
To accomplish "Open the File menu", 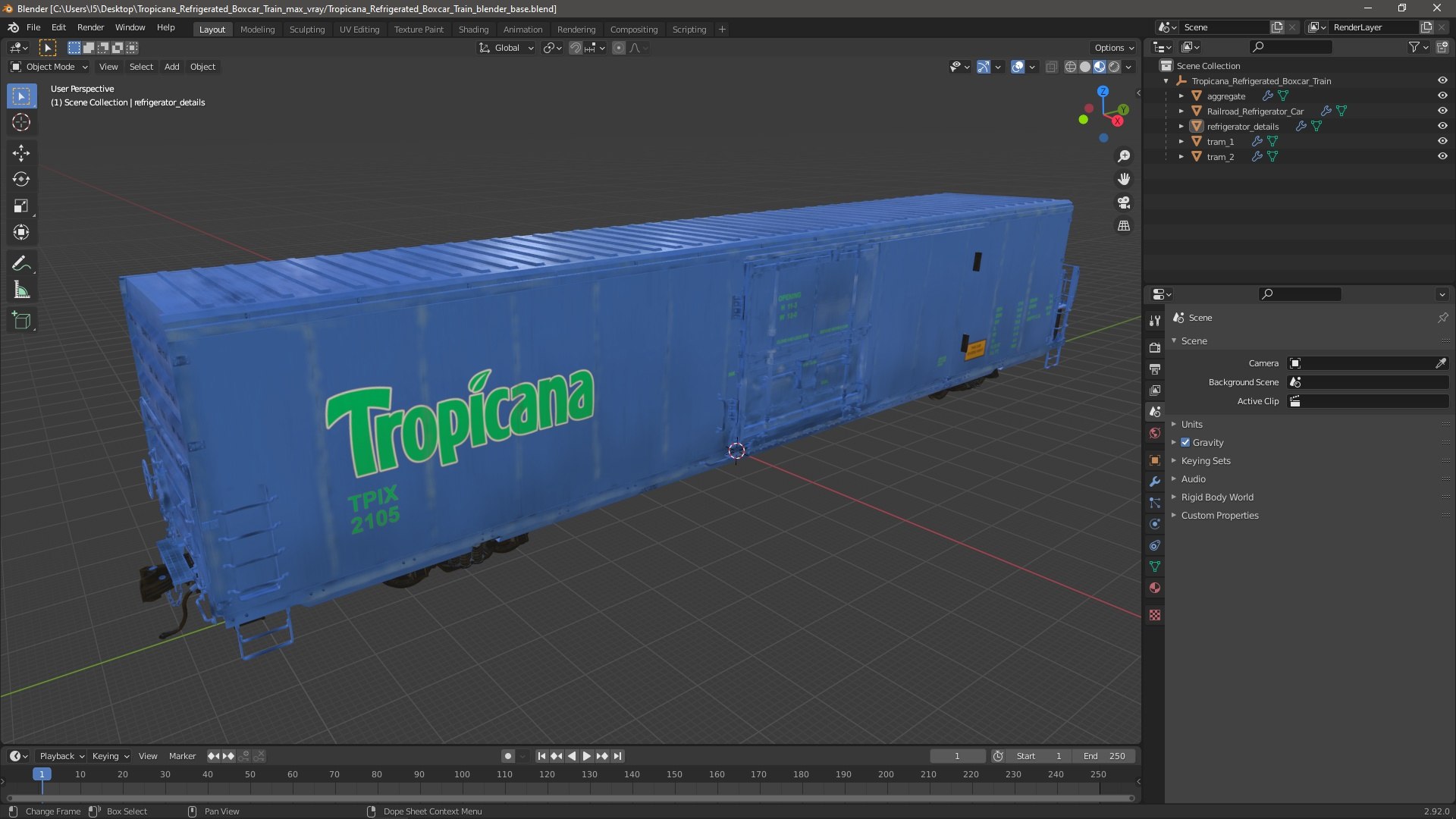I will (x=33, y=27).
